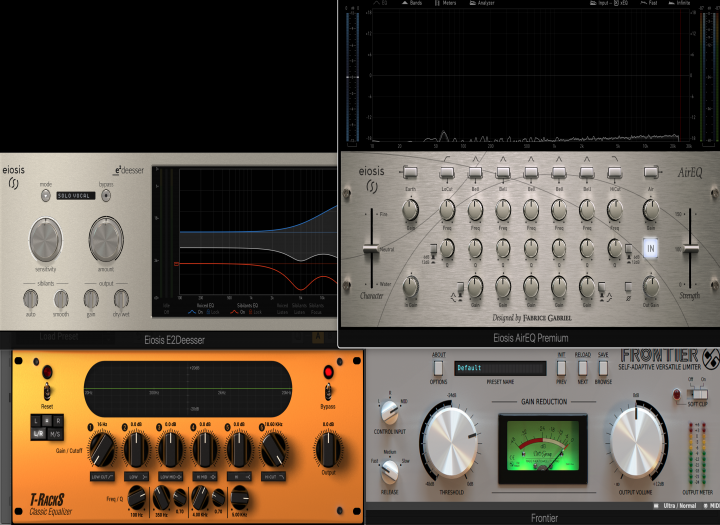The height and width of the screenshot is (525, 720).
Task: Click the Fast option in AirEQ top bar
Action: pyautogui.click(x=649, y=3)
